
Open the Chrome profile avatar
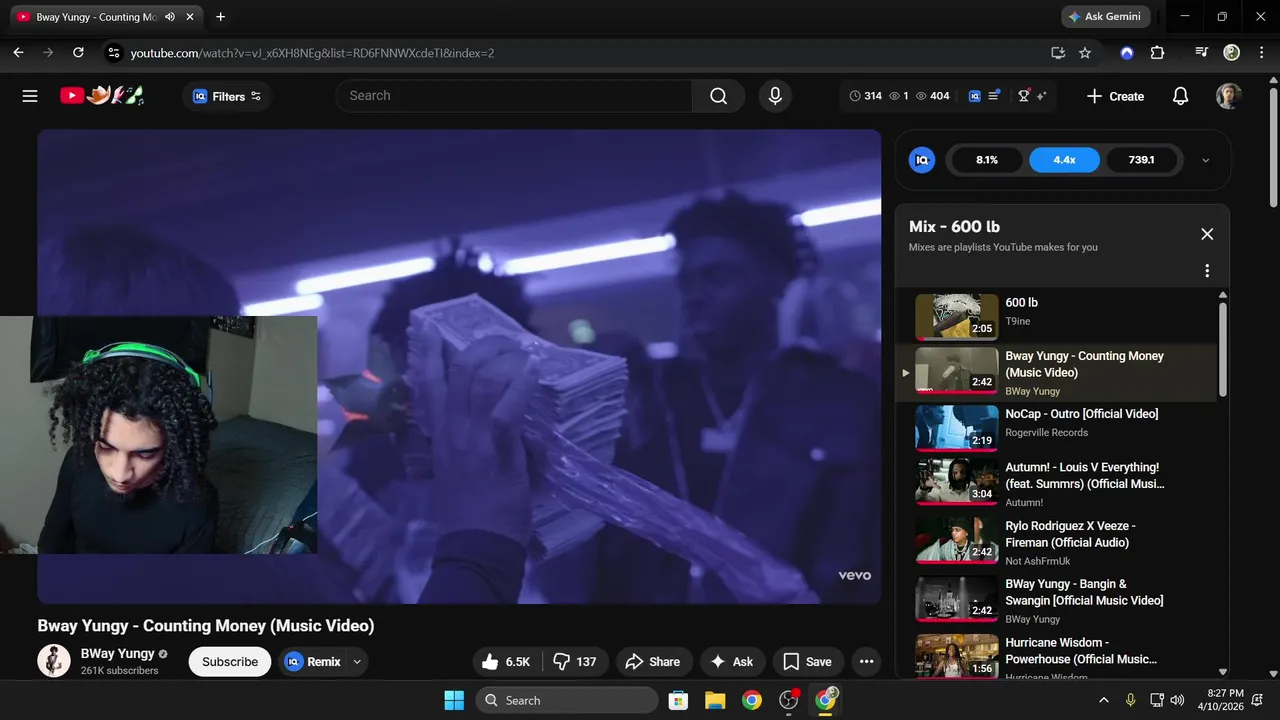[x=1232, y=53]
